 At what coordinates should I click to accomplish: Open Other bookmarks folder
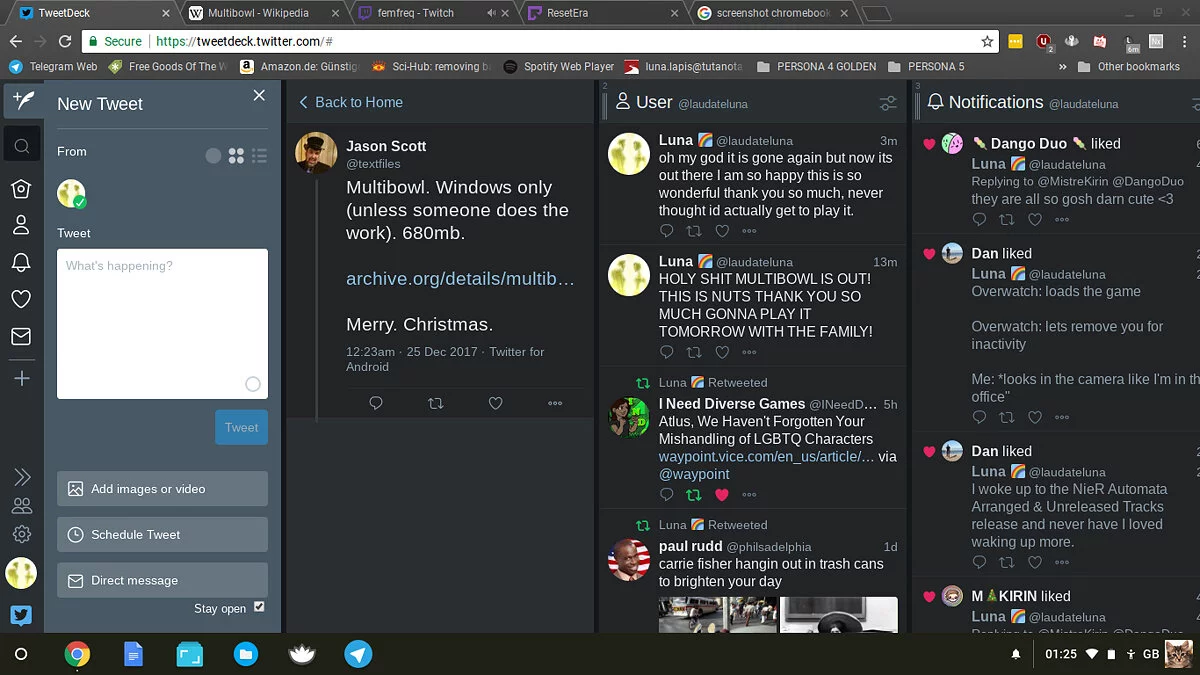click(x=1129, y=66)
